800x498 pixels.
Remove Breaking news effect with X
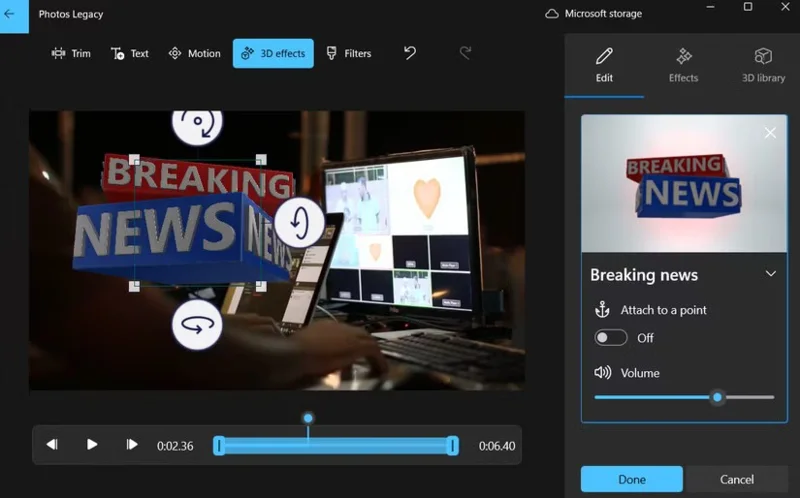pyautogui.click(x=770, y=133)
